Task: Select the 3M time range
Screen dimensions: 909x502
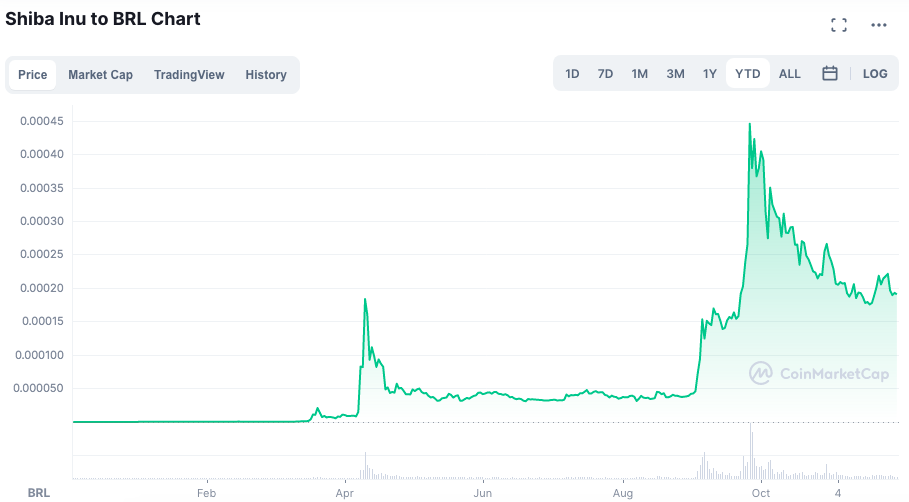Action: pos(675,74)
